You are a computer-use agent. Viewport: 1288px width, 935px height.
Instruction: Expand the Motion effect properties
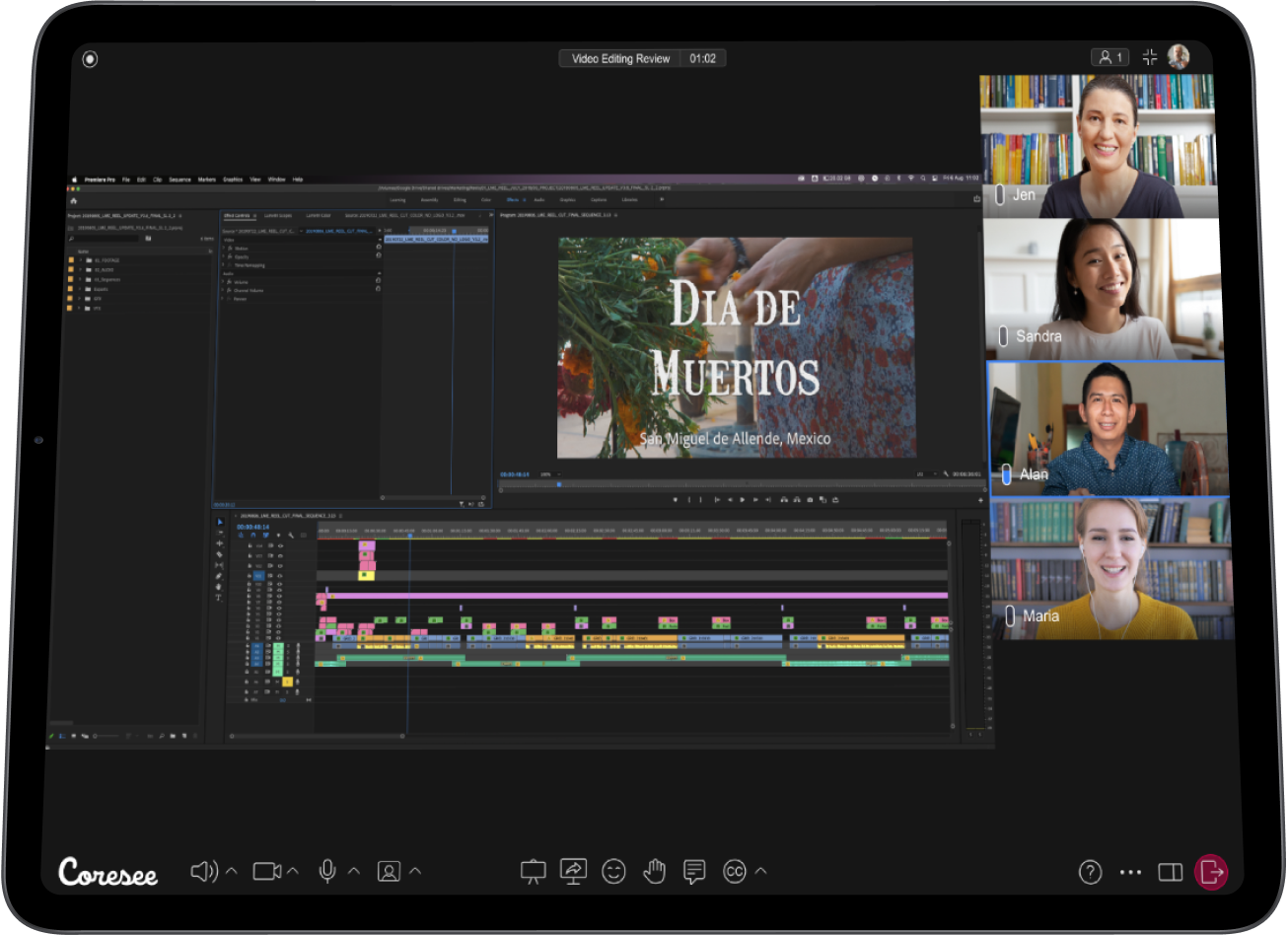tap(223, 248)
